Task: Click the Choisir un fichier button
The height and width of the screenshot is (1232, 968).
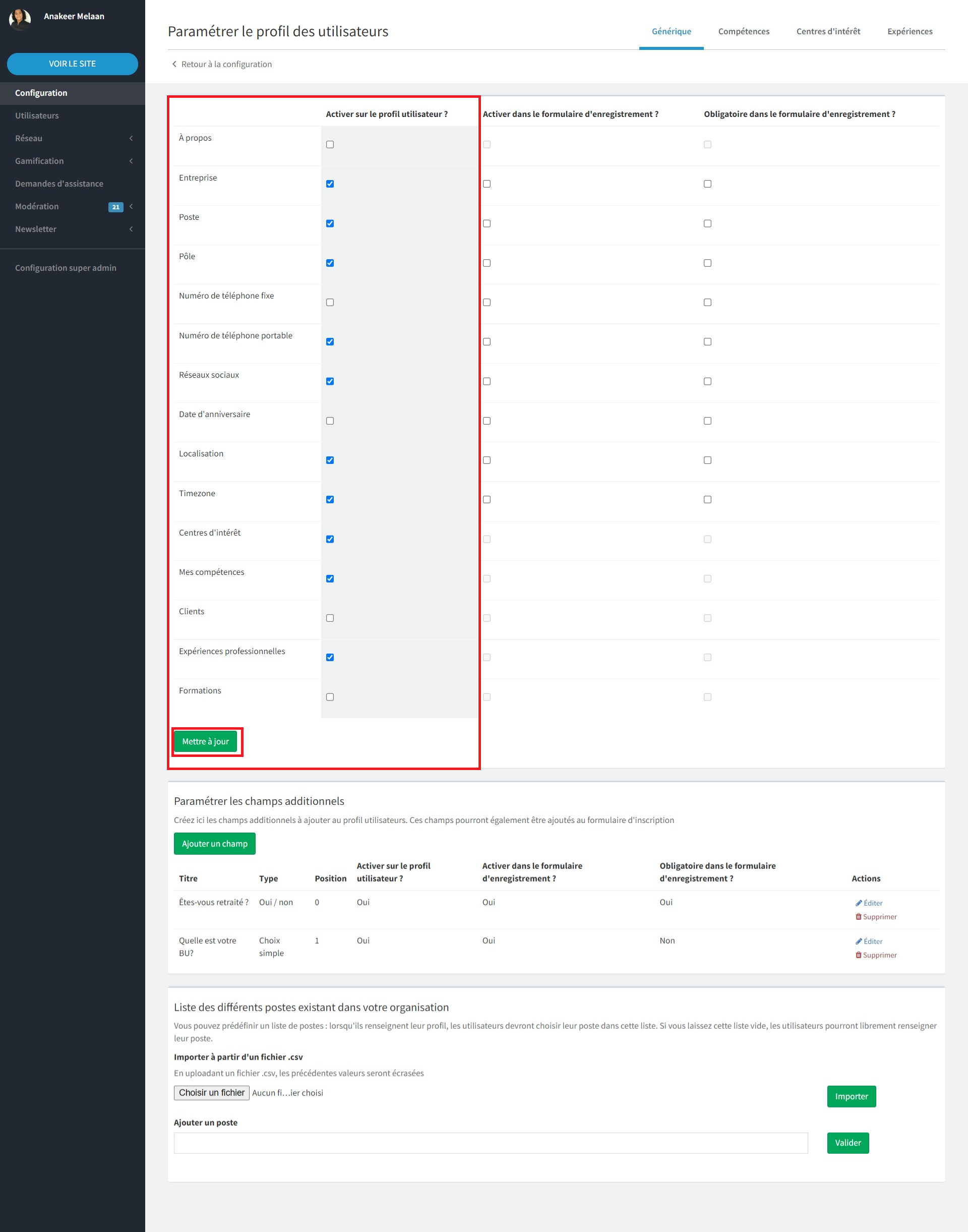Action: pyautogui.click(x=211, y=1092)
